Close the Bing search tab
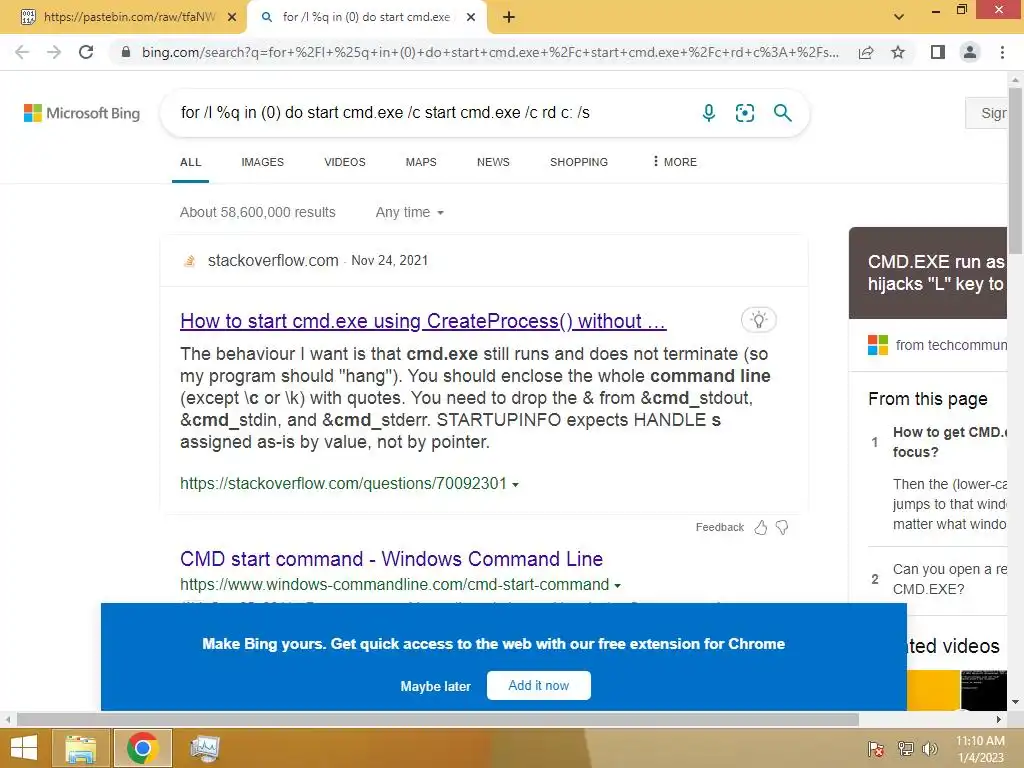 click(x=471, y=17)
